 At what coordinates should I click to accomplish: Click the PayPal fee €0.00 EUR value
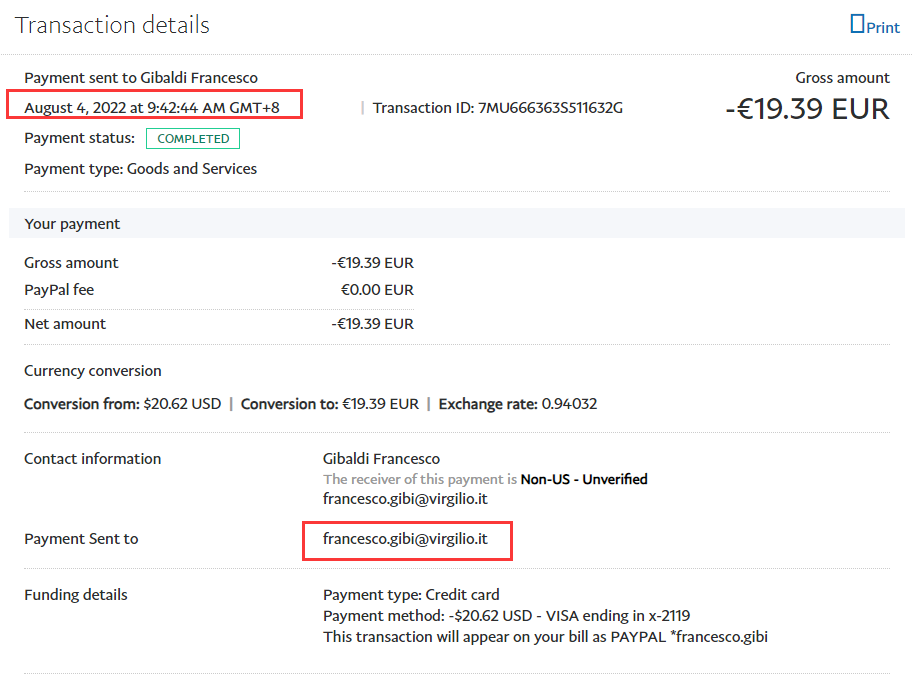(x=377, y=290)
